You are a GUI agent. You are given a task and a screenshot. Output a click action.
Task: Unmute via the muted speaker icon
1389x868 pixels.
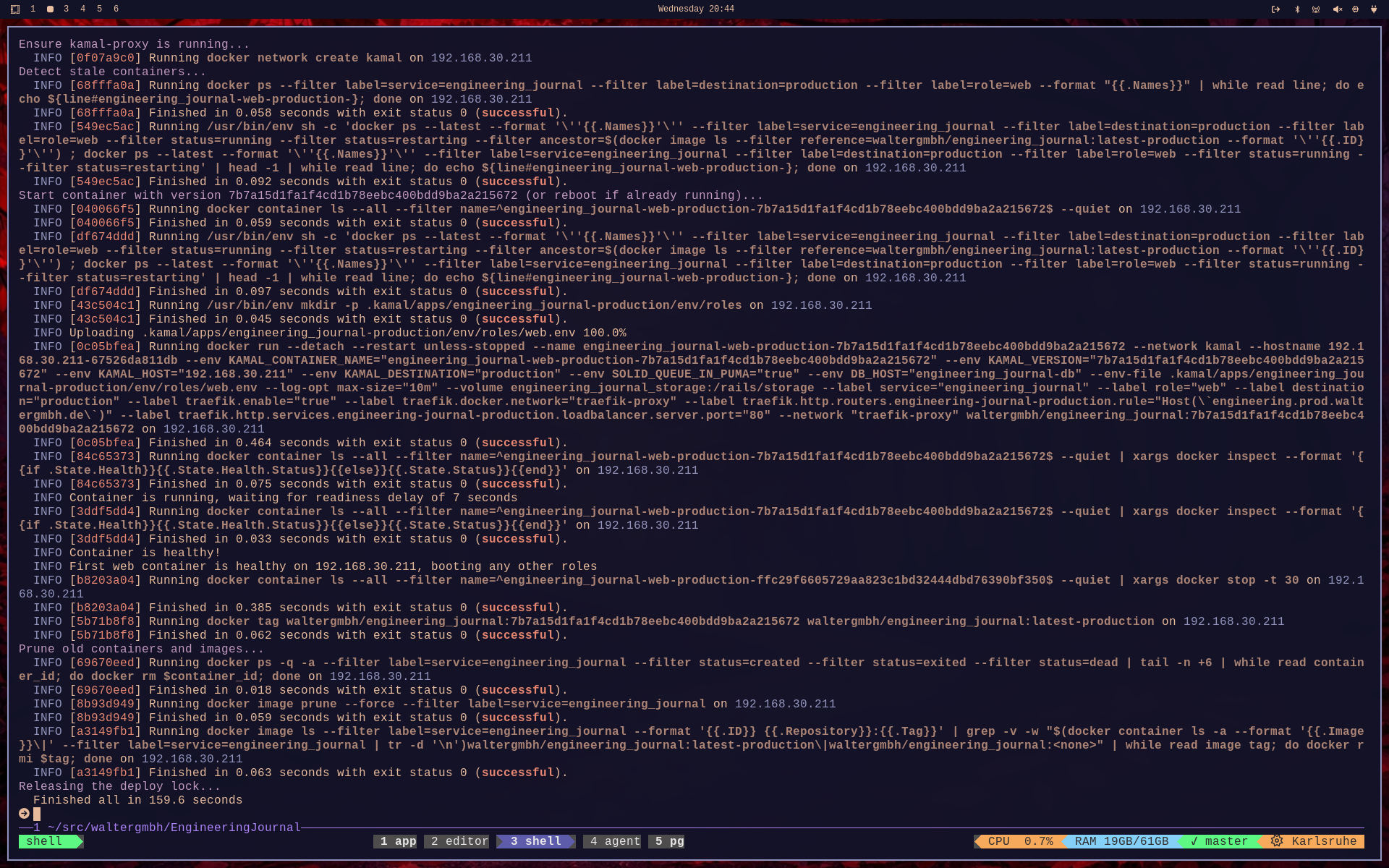1337,9
